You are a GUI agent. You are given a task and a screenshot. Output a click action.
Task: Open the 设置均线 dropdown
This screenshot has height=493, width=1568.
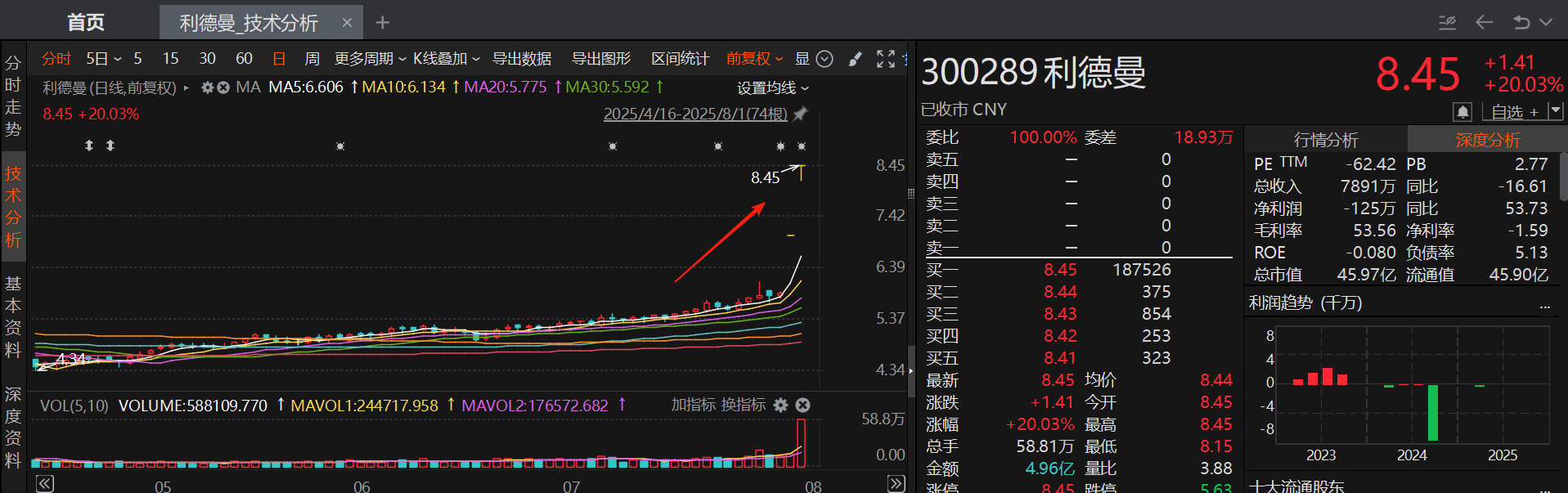(x=773, y=87)
